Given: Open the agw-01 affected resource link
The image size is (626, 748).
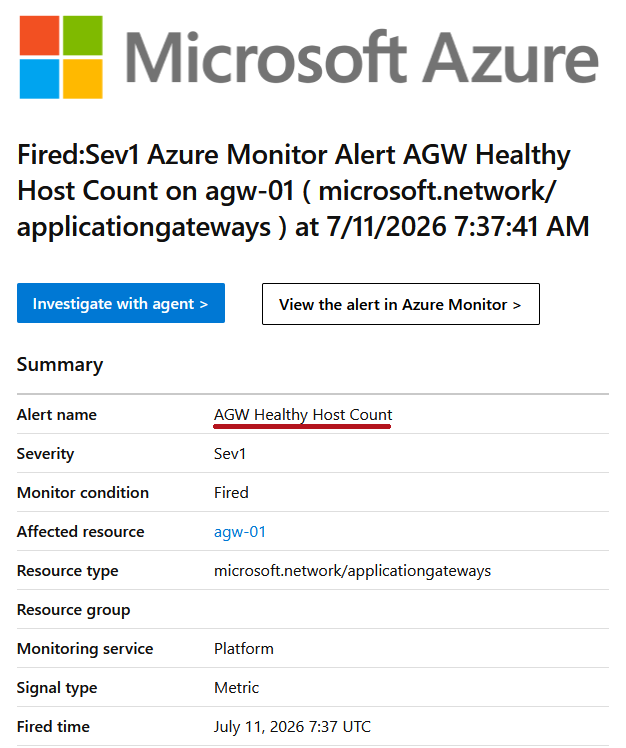Looking at the screenshot, I should tap(240, 531).
